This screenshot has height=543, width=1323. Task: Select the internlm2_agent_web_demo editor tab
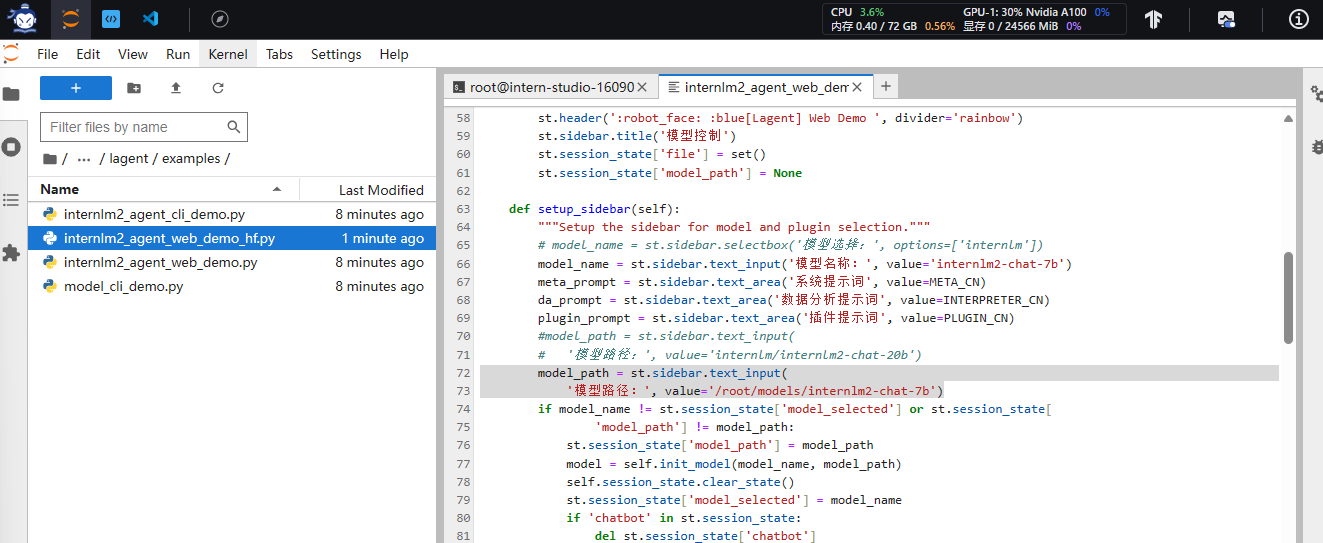[766, 87]
